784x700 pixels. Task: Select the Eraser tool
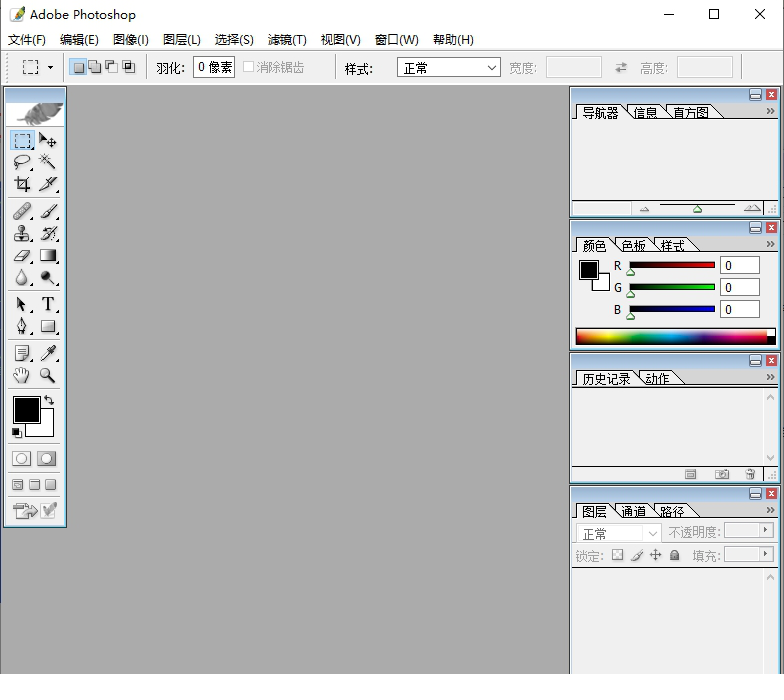pyautogui.click(x=22, y=255)
